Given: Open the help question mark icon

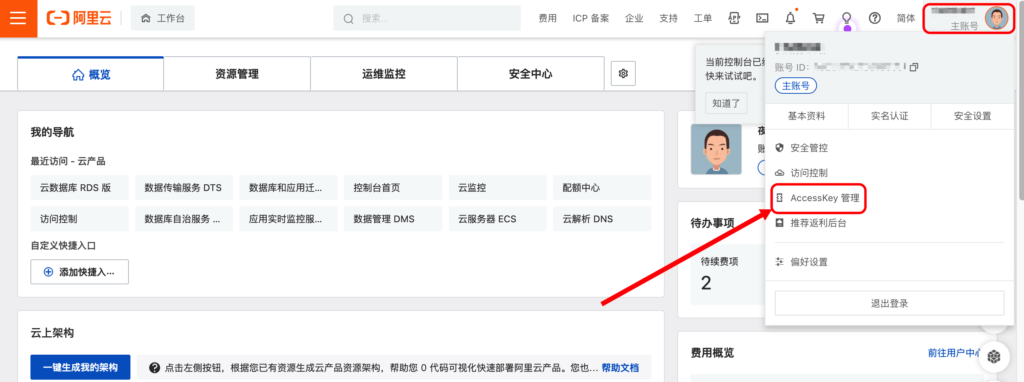Looking at the screenshot, I should (x=874, y=18).
